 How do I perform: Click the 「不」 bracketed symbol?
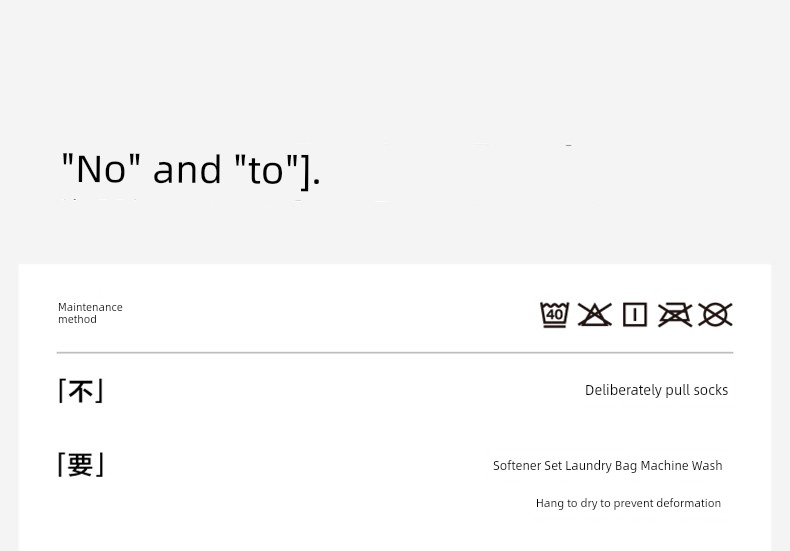tap(81, 390)
